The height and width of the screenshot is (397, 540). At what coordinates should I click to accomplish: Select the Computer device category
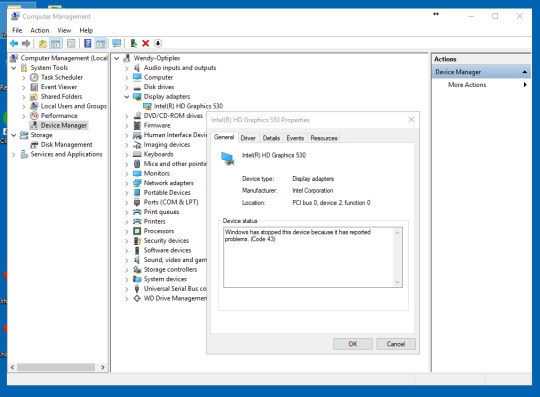click(158, 77)
